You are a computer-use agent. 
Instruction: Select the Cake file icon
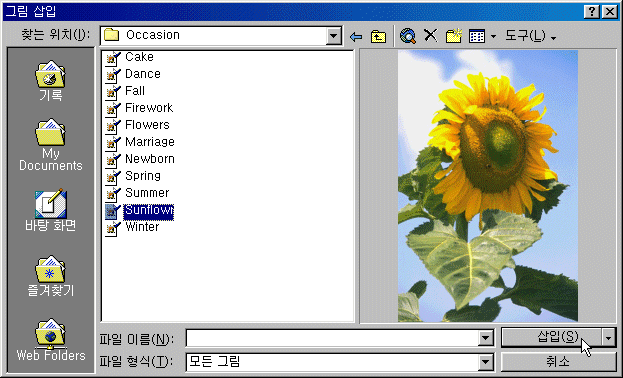tap(112, 58)
